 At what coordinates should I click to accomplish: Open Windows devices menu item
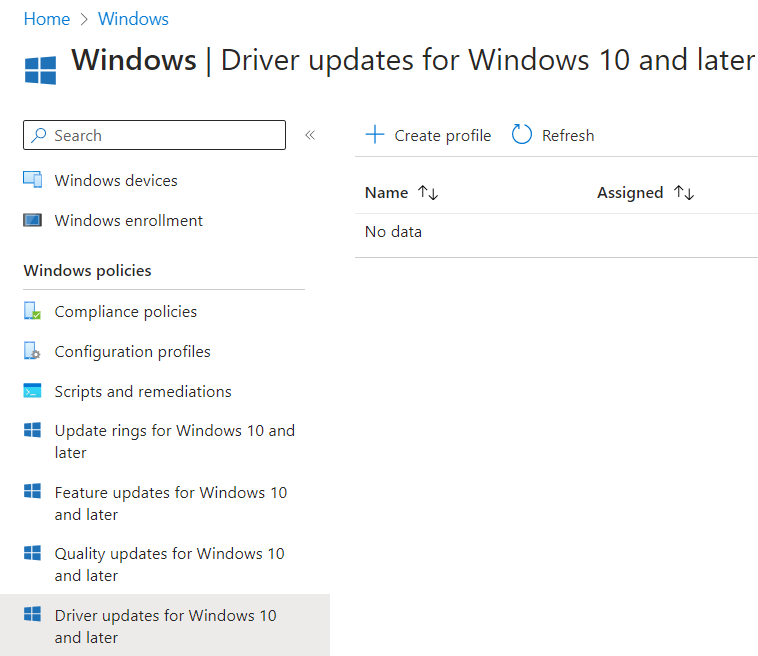coord(116,180)
